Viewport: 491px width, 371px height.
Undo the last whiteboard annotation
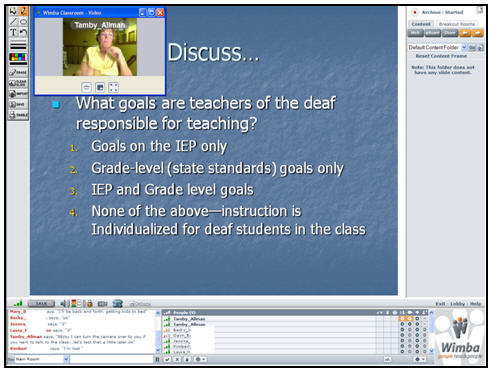pyautogui.click(x=23, y=32)
